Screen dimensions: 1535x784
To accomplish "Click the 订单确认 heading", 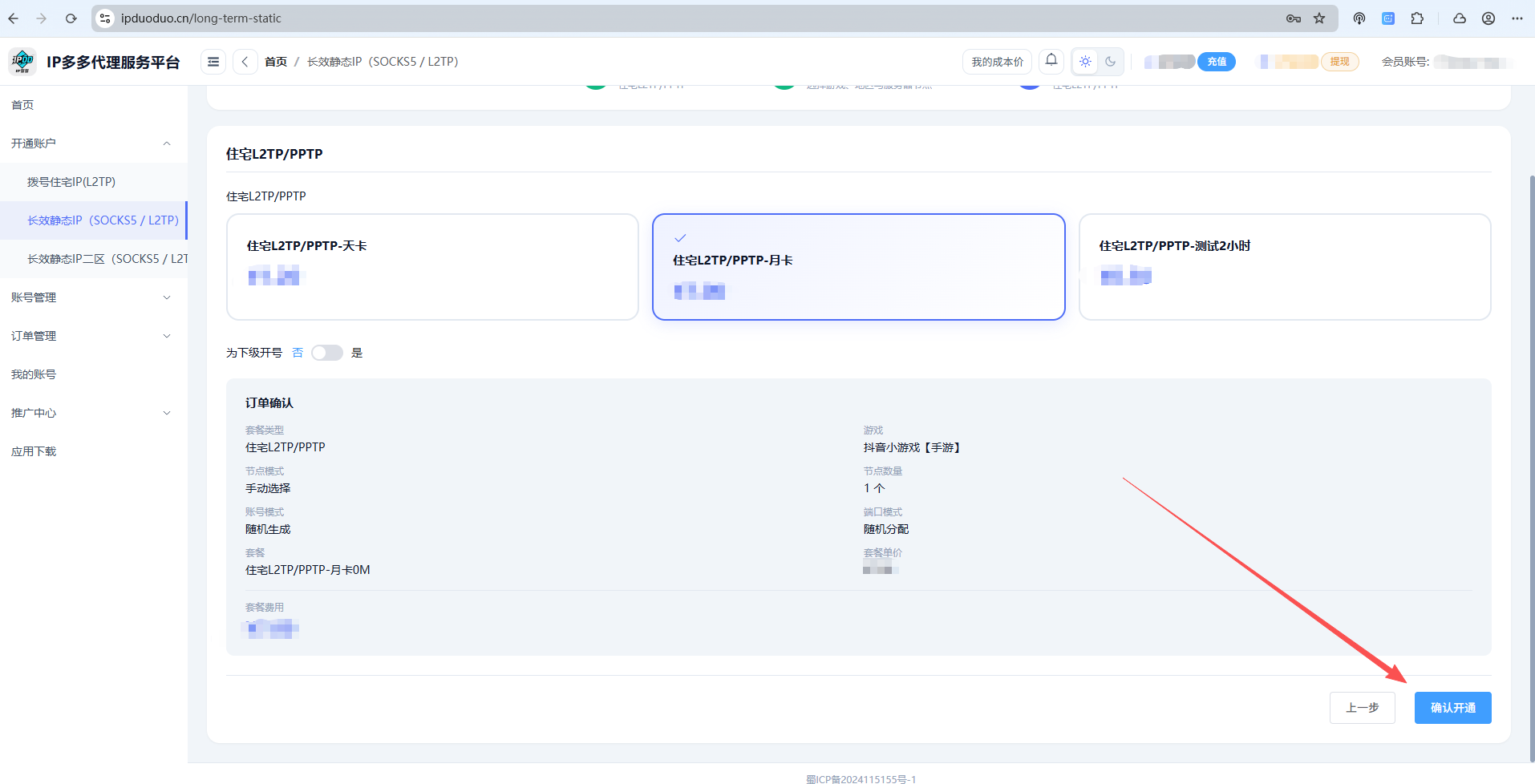I will click(x=269, y=403).
